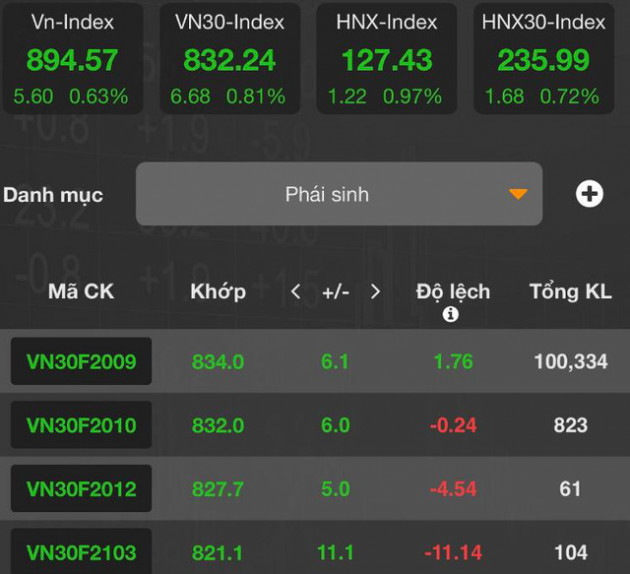Click the HNX30-Index percent change 0.72%

(x=569, y=96)
